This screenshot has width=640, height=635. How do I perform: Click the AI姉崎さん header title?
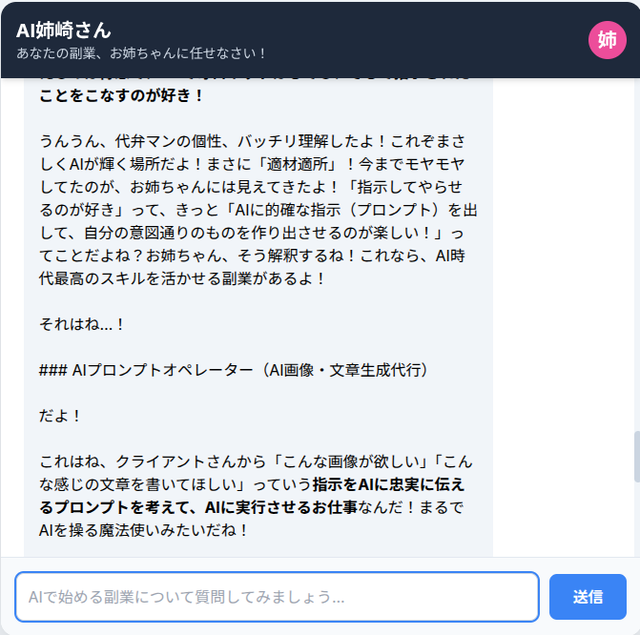click(x=64, y=31)
